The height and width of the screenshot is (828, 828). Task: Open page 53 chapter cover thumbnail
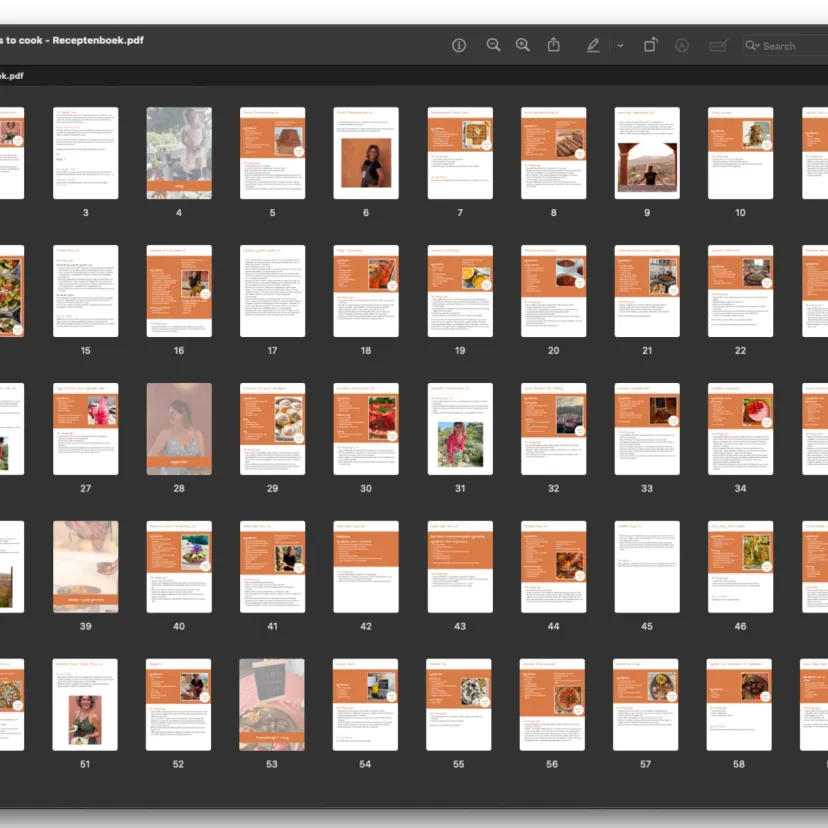click(272, 704)
